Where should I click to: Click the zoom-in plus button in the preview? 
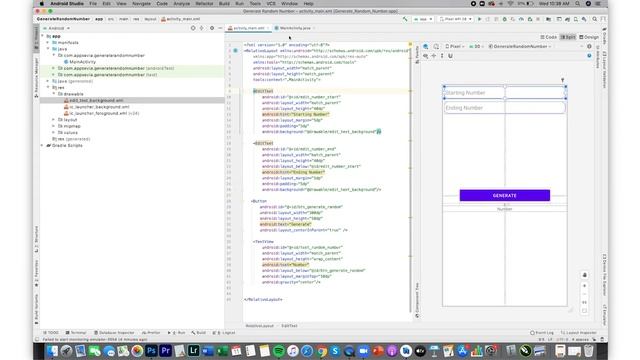(x=584, y=286)
